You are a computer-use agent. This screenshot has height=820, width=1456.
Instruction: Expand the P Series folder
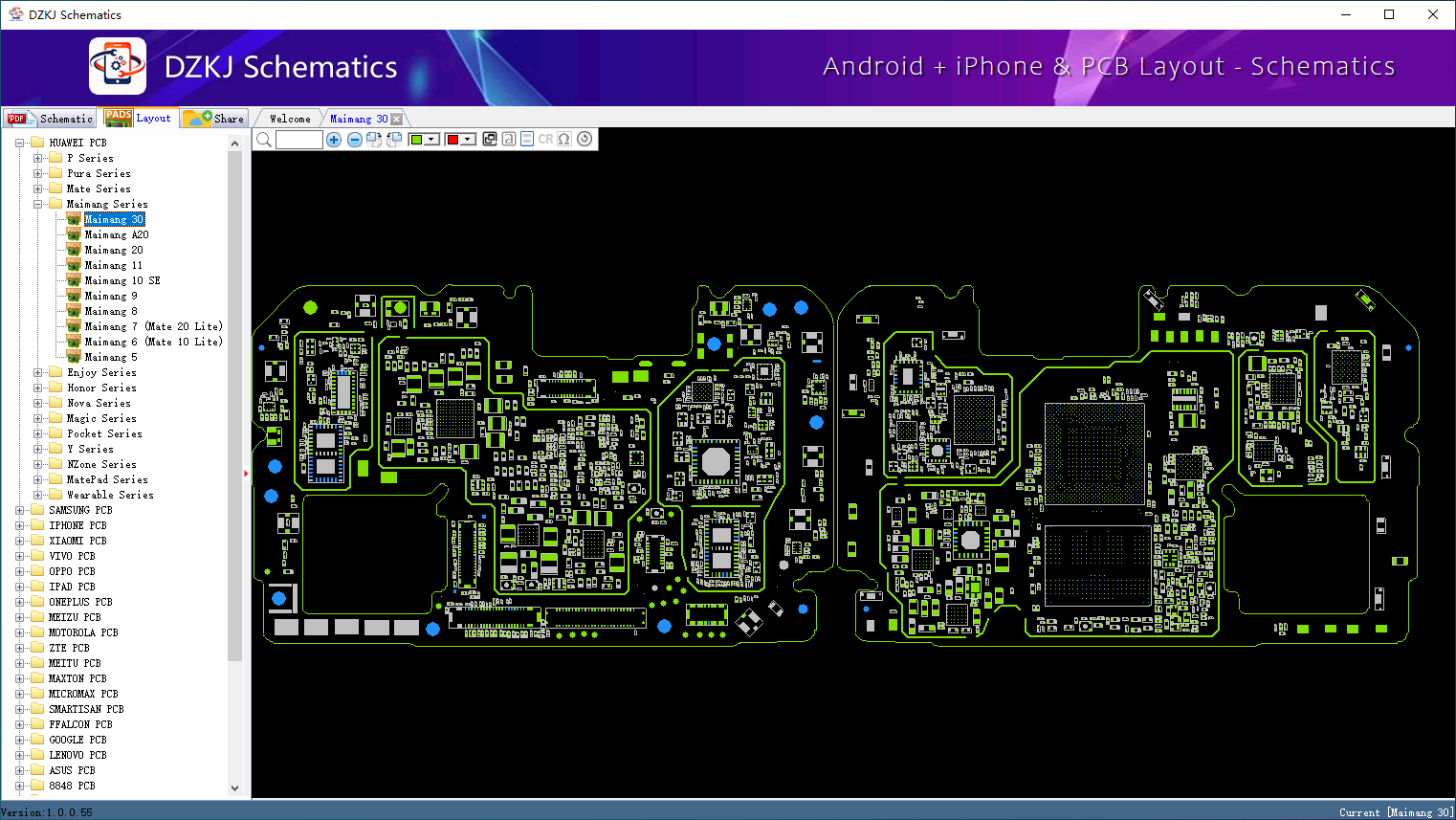tap(38, 158)
